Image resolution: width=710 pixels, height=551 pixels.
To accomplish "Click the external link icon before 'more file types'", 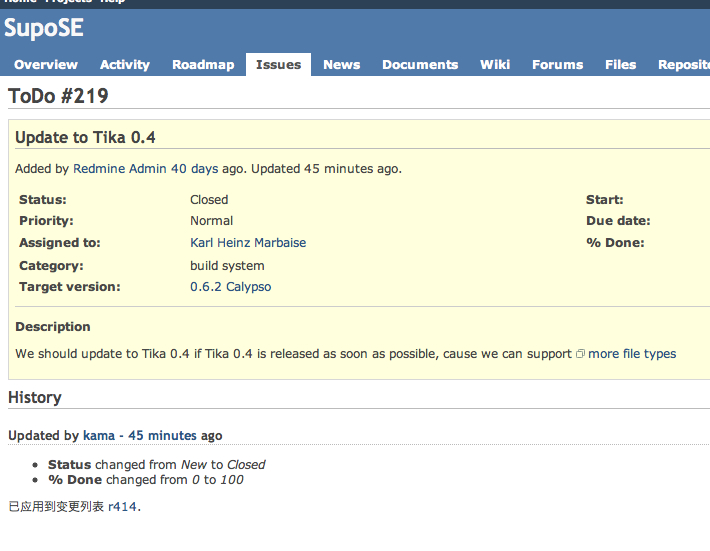I will [580, 354].
